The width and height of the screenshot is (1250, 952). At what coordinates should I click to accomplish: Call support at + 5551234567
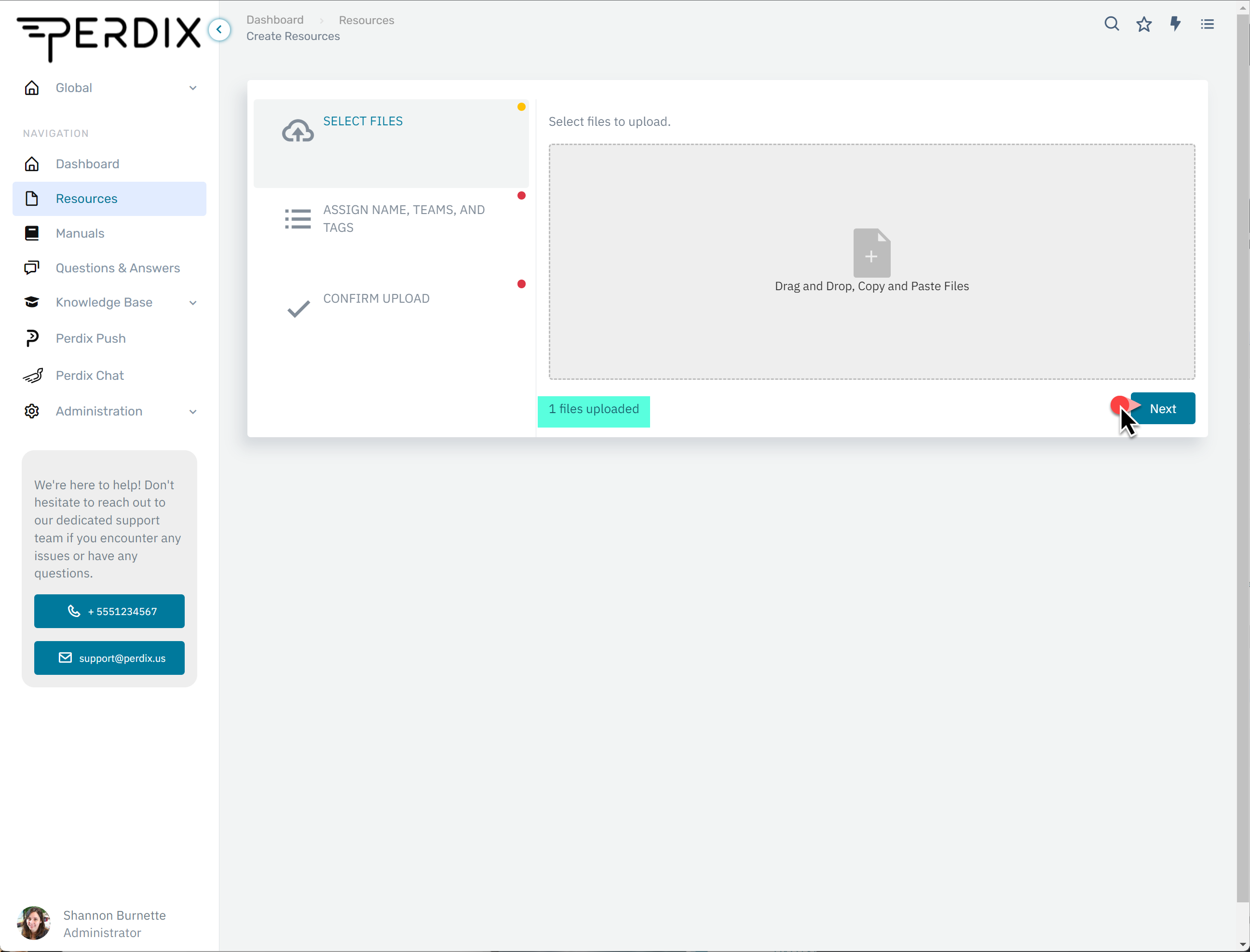109,611
